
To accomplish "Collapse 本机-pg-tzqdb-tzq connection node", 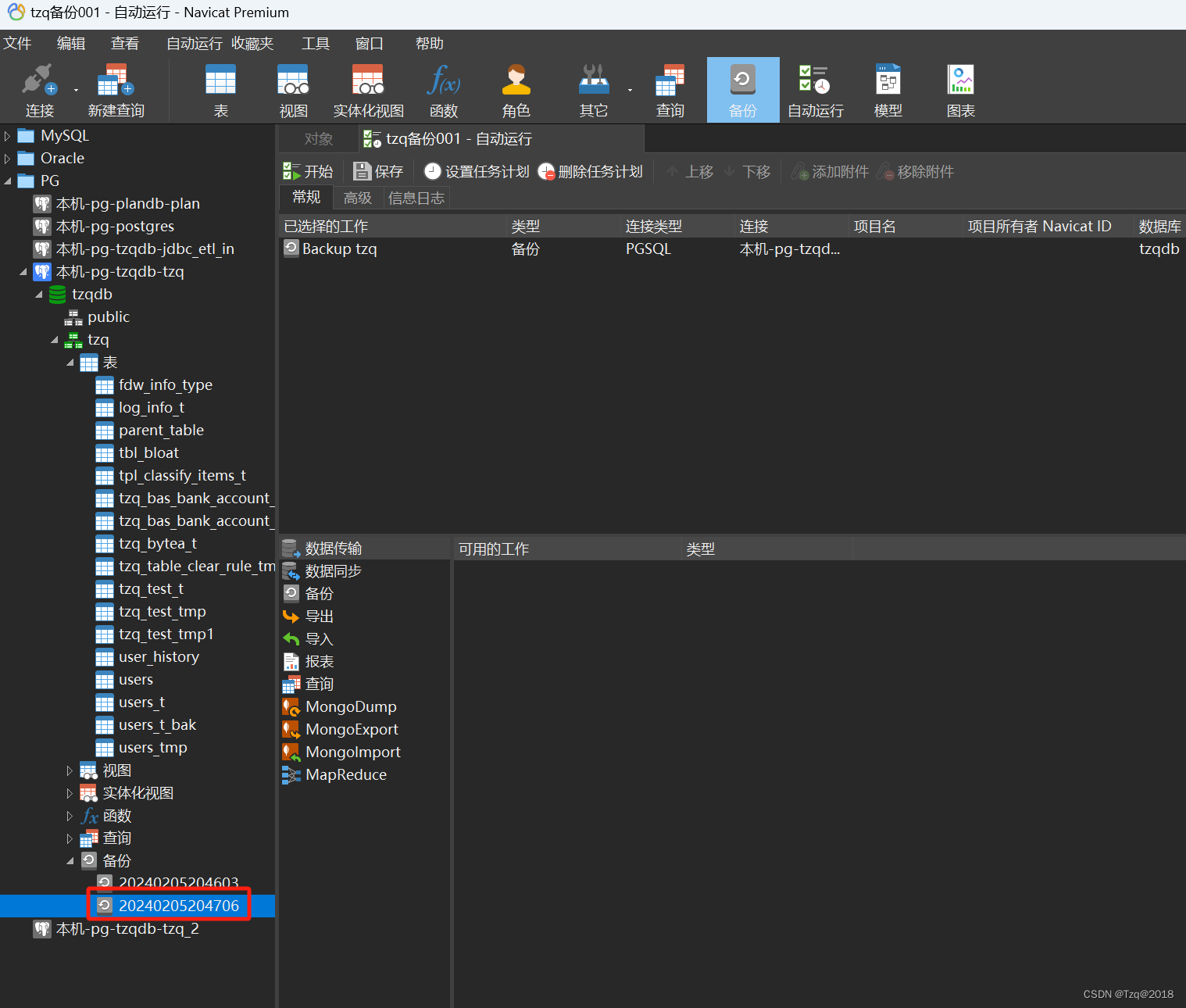I will tap(23, 272).
